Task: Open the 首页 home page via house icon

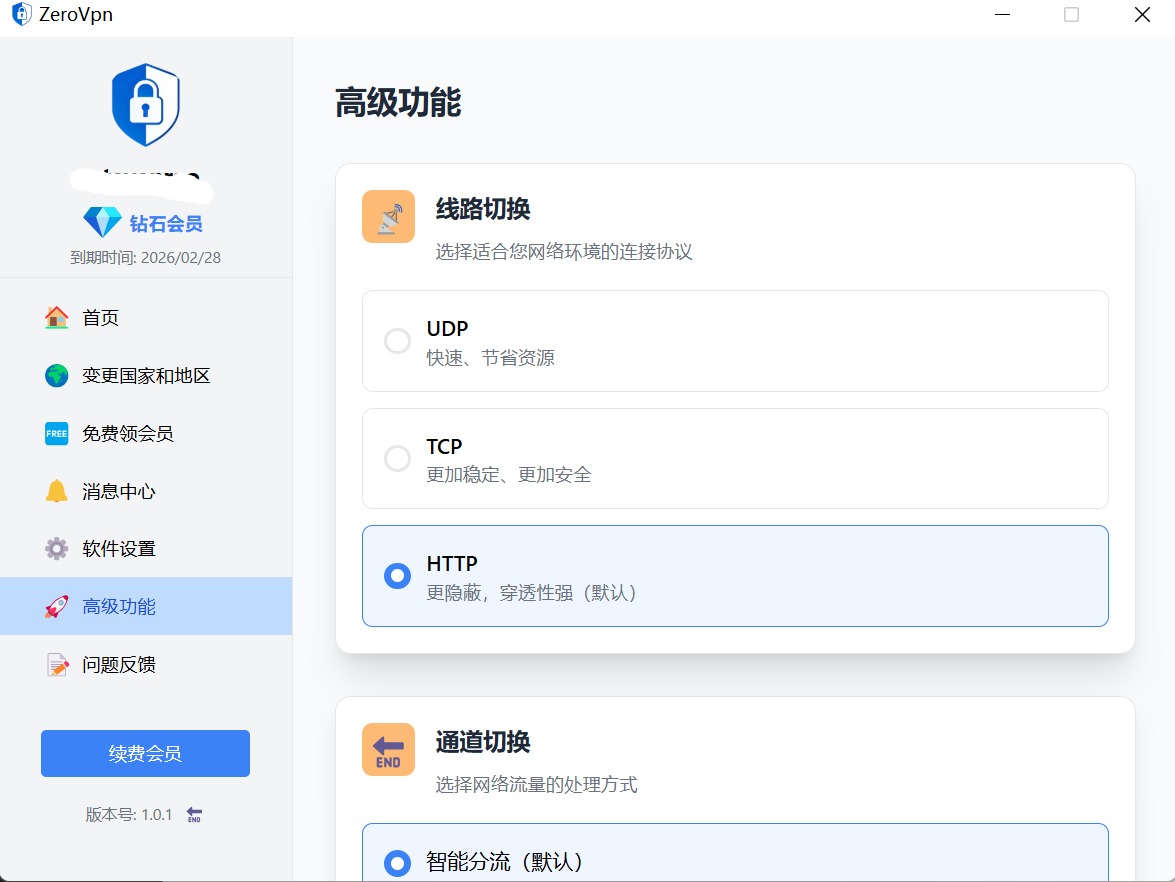Action: click(57, 317)
